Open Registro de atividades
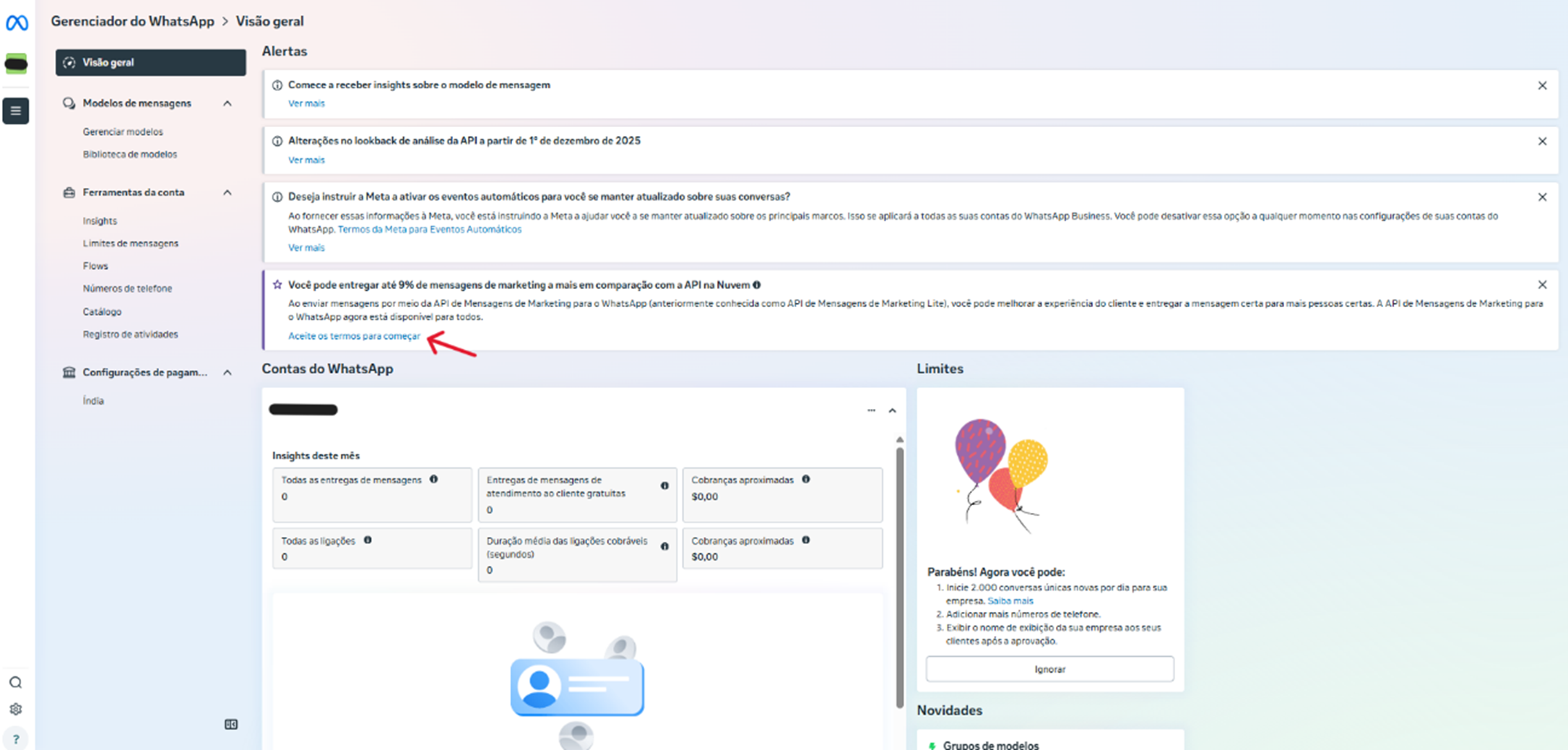1568x750 pixels. pos(130,334)
